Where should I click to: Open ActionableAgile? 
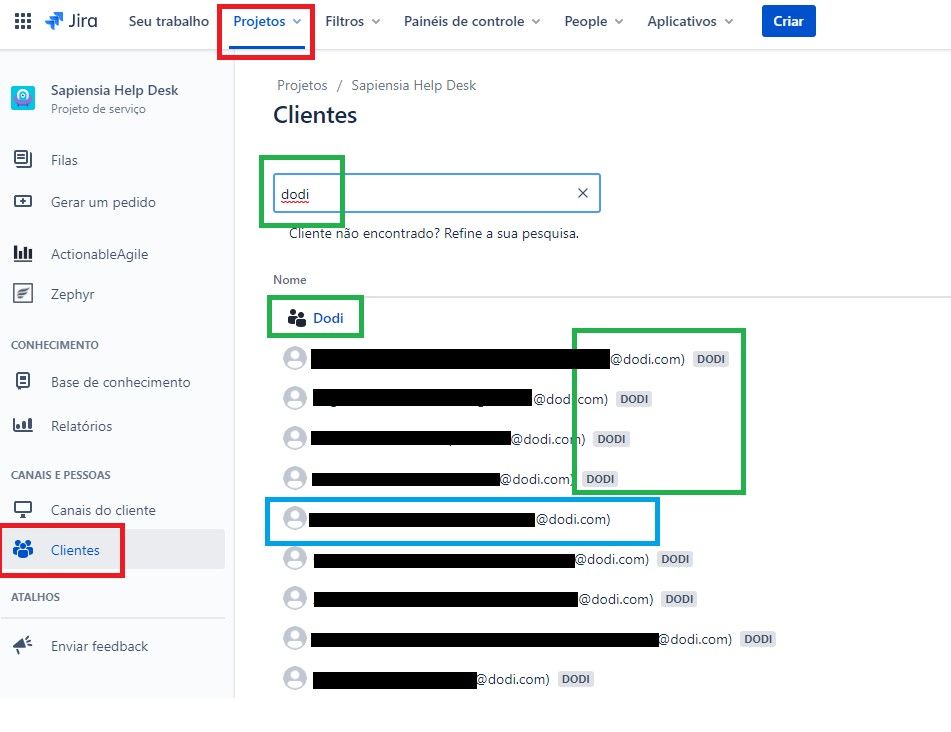point(99,254)
